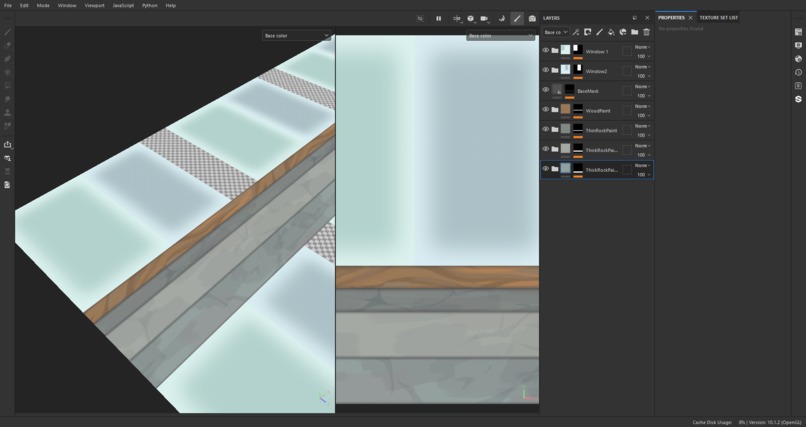The image size is (806, 427).
Task: Open blend mode dropdown for Window2 layer
Action: click(x=643, y=67)
